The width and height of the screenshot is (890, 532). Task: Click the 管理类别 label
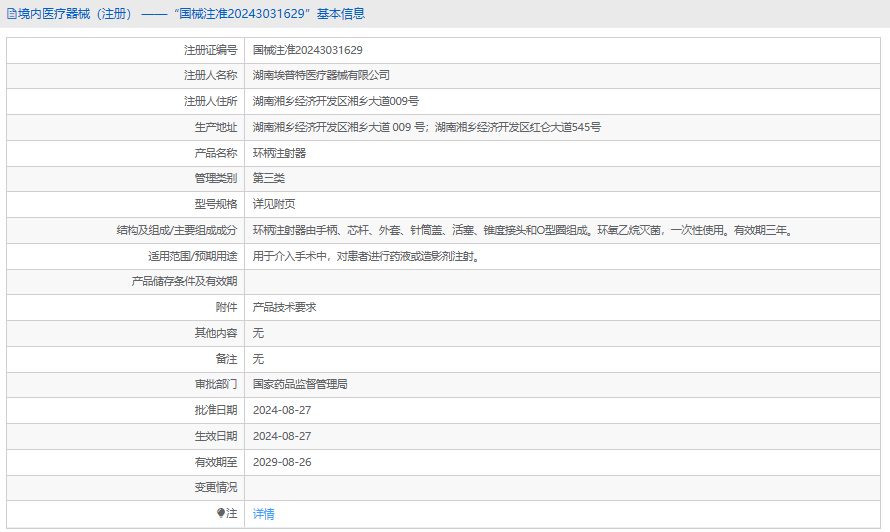tap(216, 178)
